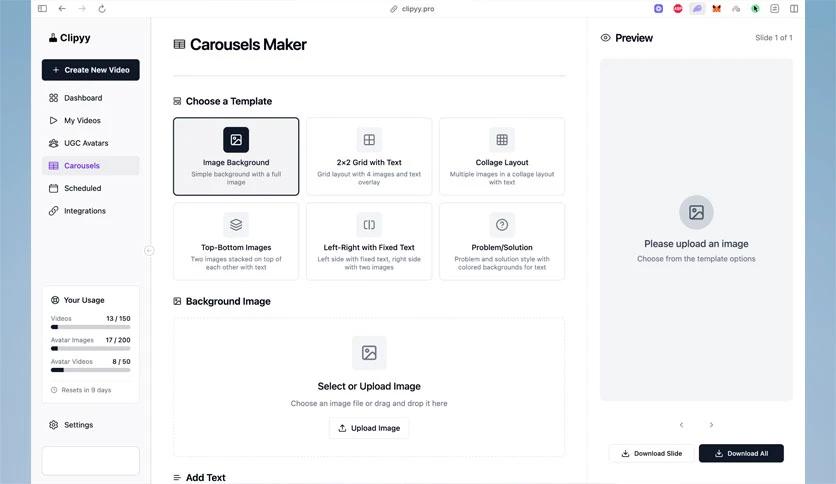
Task: Go to the previous slide in the preview
Action: pyautogui.click(x=682, y=425)
